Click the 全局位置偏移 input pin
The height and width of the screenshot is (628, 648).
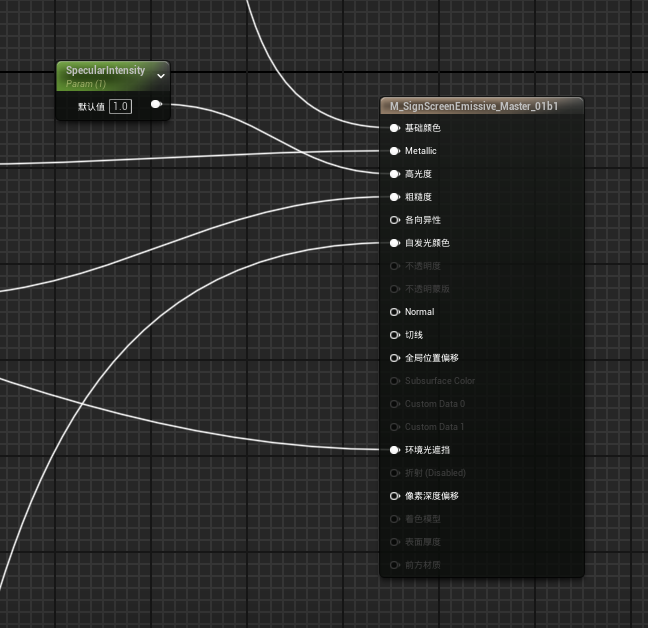tap(395, 358)
